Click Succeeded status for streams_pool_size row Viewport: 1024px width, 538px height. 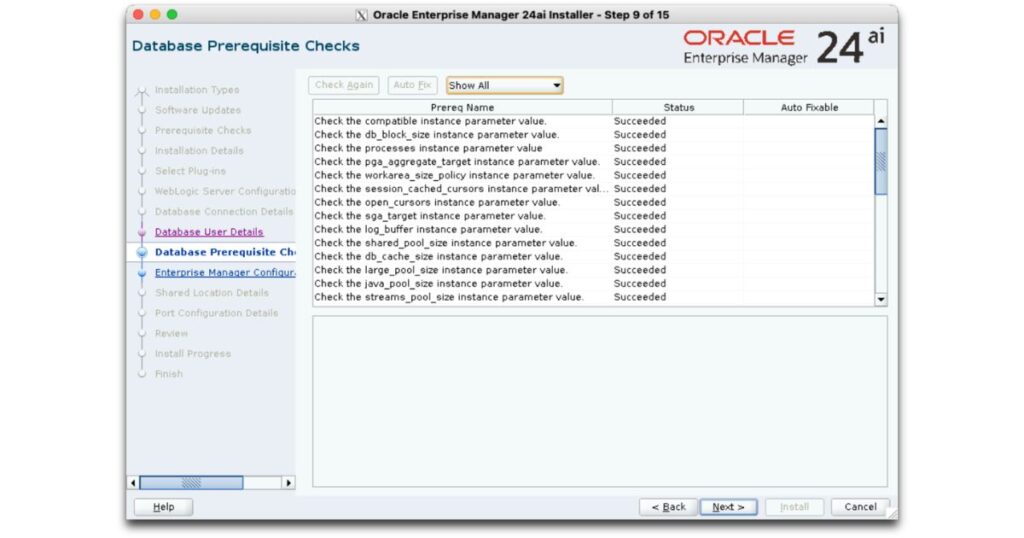[x=640, y=297]
